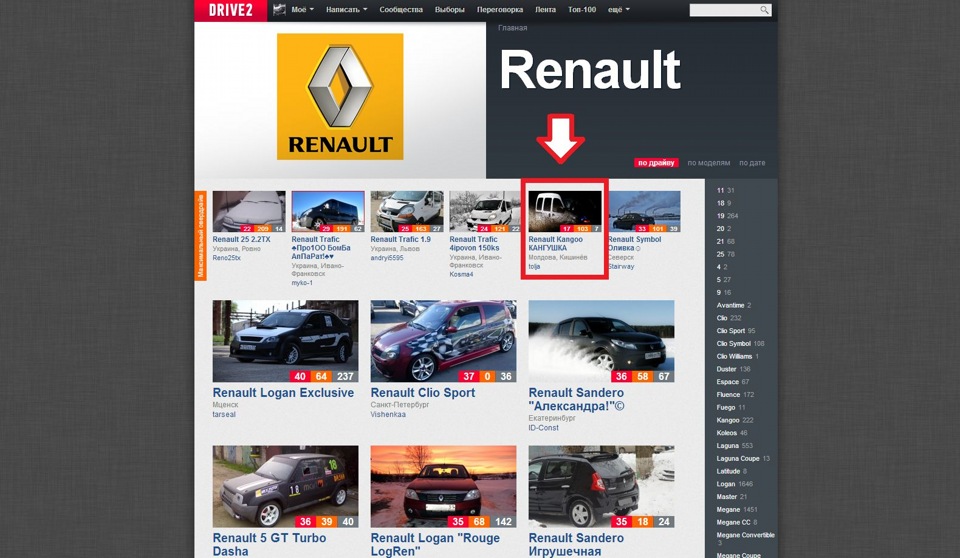Select Kangoo in model list
Image resolution: width=960 pixels, height=558 pixels.
click(x=728, y=420)
